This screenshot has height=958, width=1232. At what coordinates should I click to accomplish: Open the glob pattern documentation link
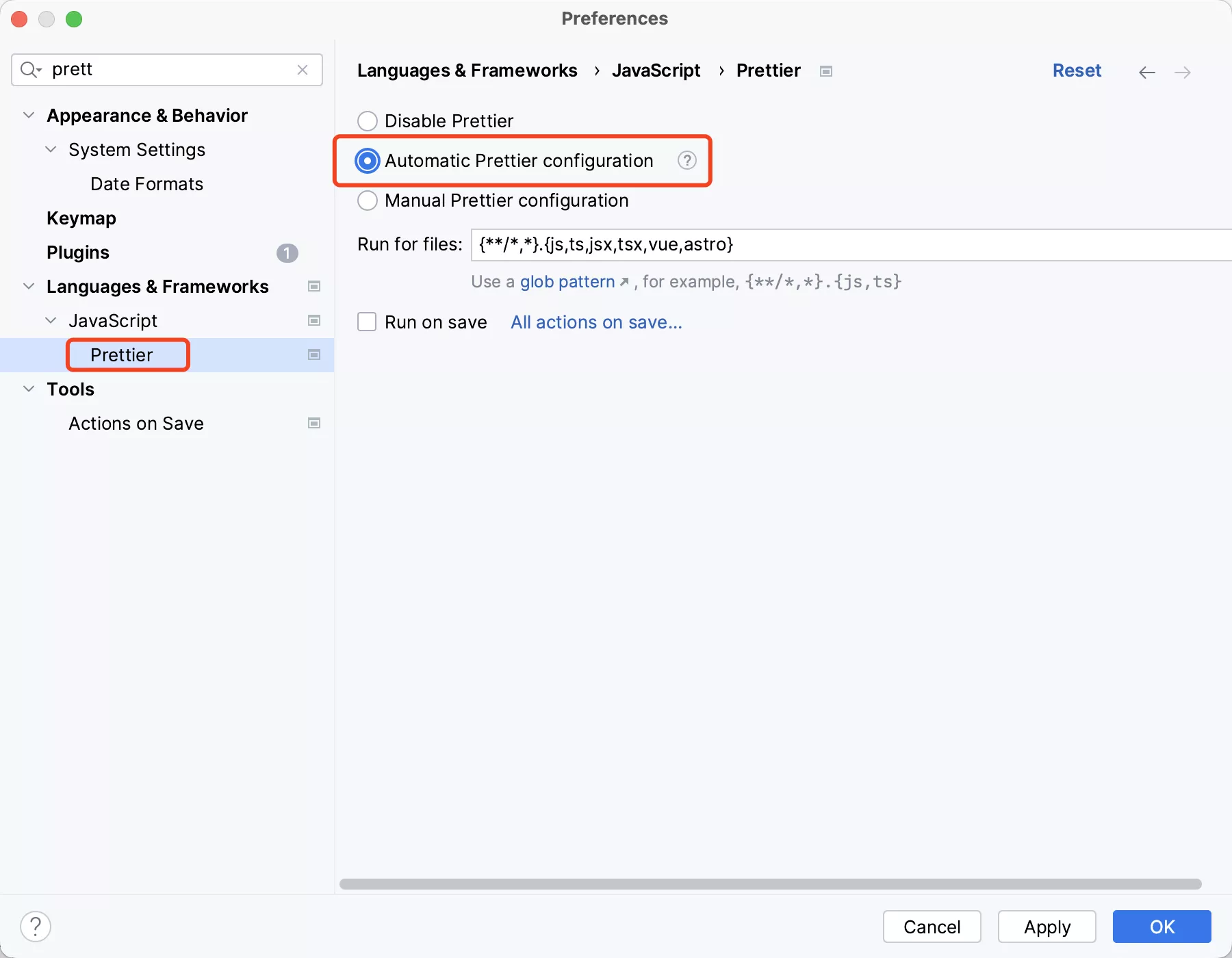(x=567, y=282)
